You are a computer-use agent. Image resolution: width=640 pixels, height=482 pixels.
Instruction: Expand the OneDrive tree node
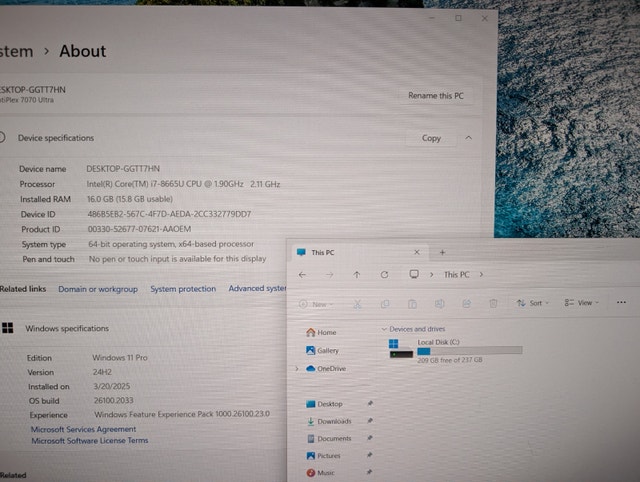(297, 369)
